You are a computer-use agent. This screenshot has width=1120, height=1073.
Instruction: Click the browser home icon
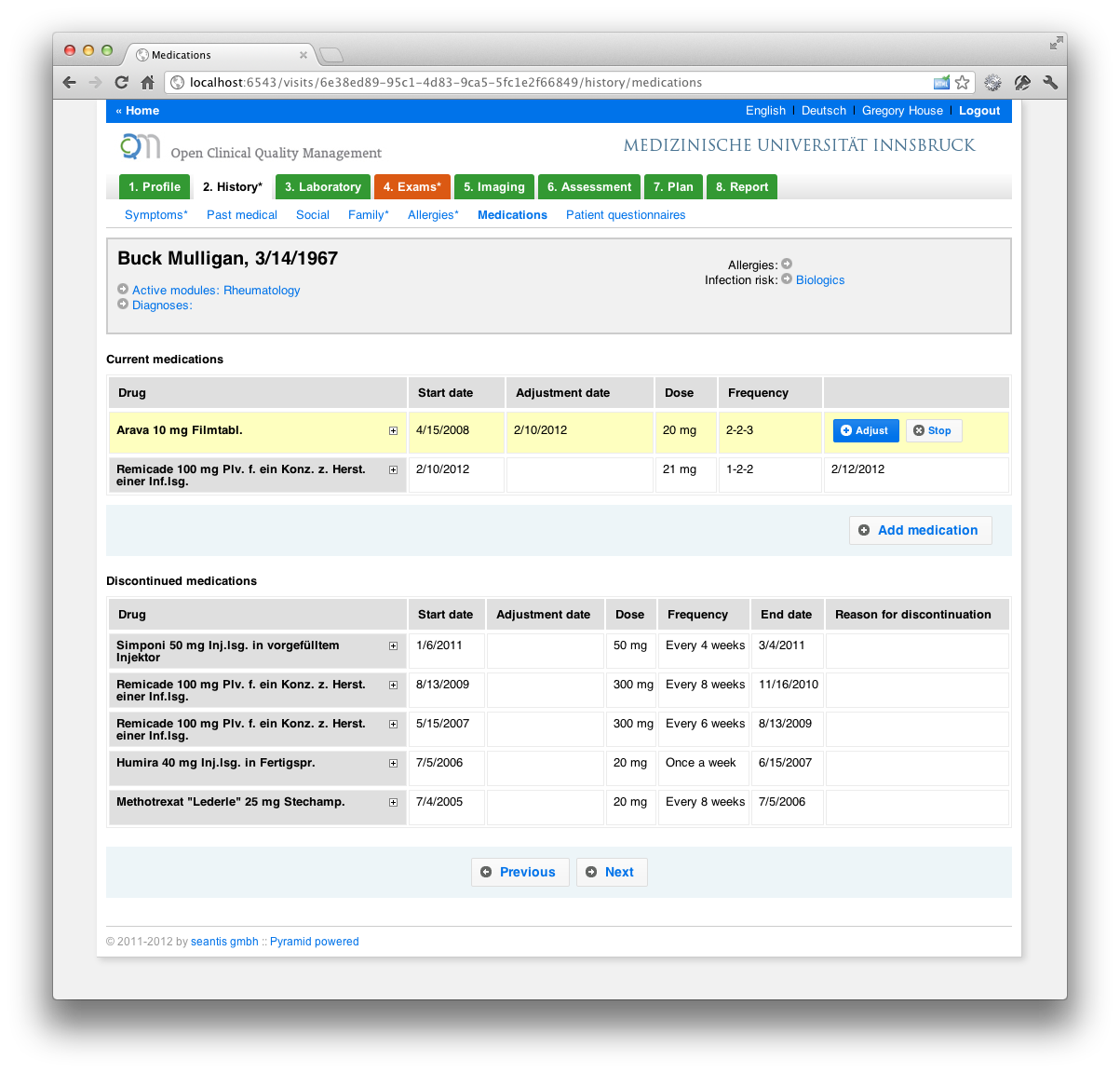click(147, 82)
